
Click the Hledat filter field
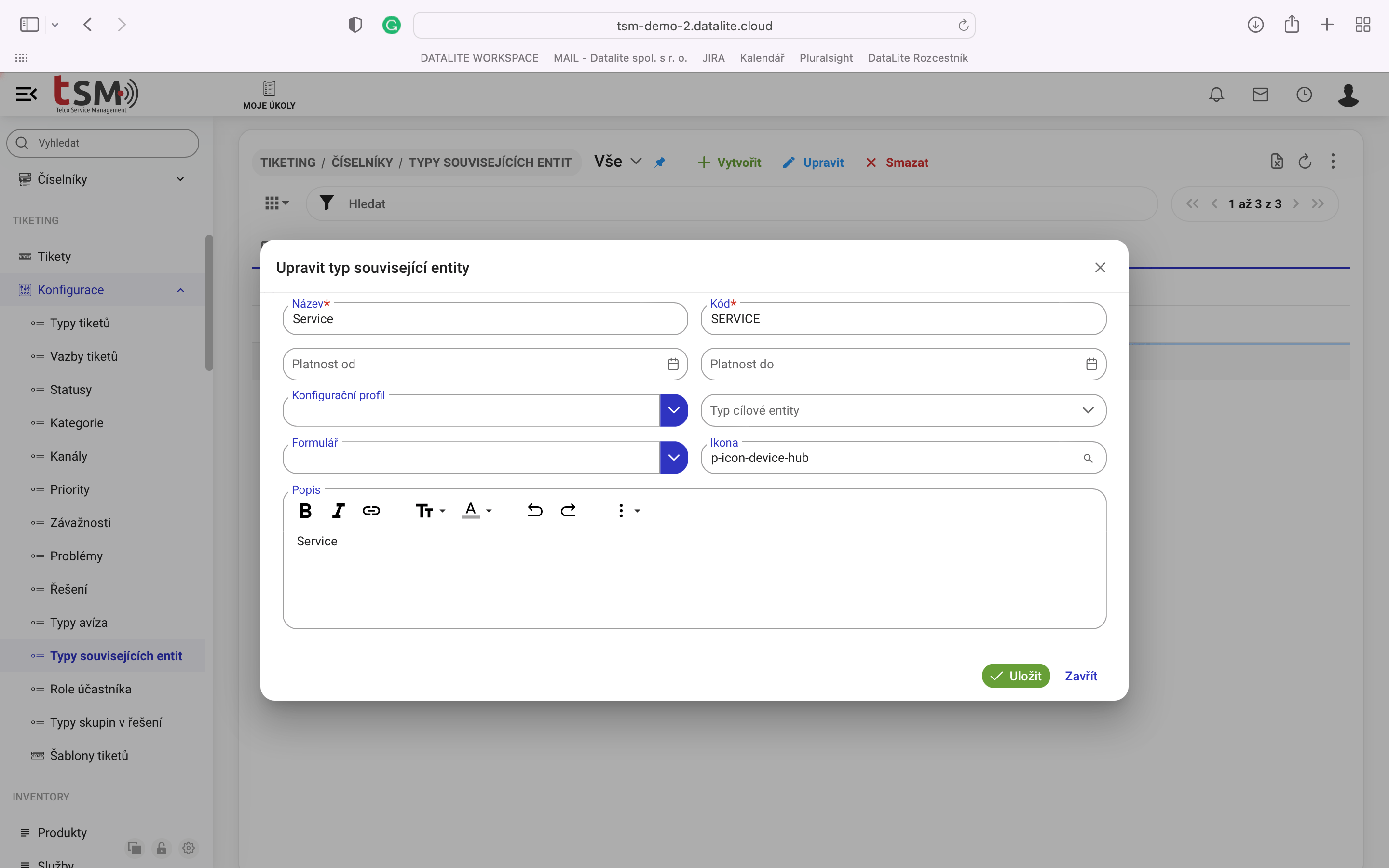[732, 204]
